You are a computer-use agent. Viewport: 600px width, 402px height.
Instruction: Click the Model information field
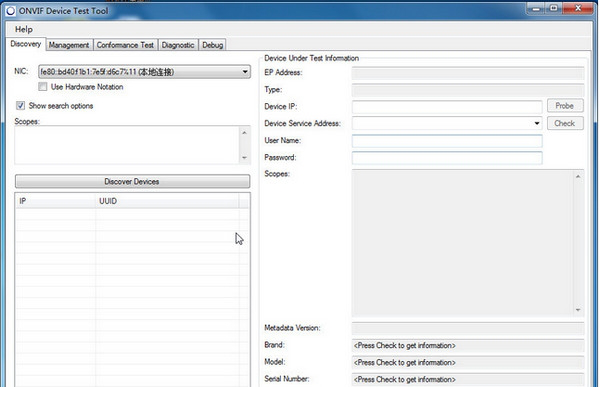pyautogui.click(x=468, y=363)
